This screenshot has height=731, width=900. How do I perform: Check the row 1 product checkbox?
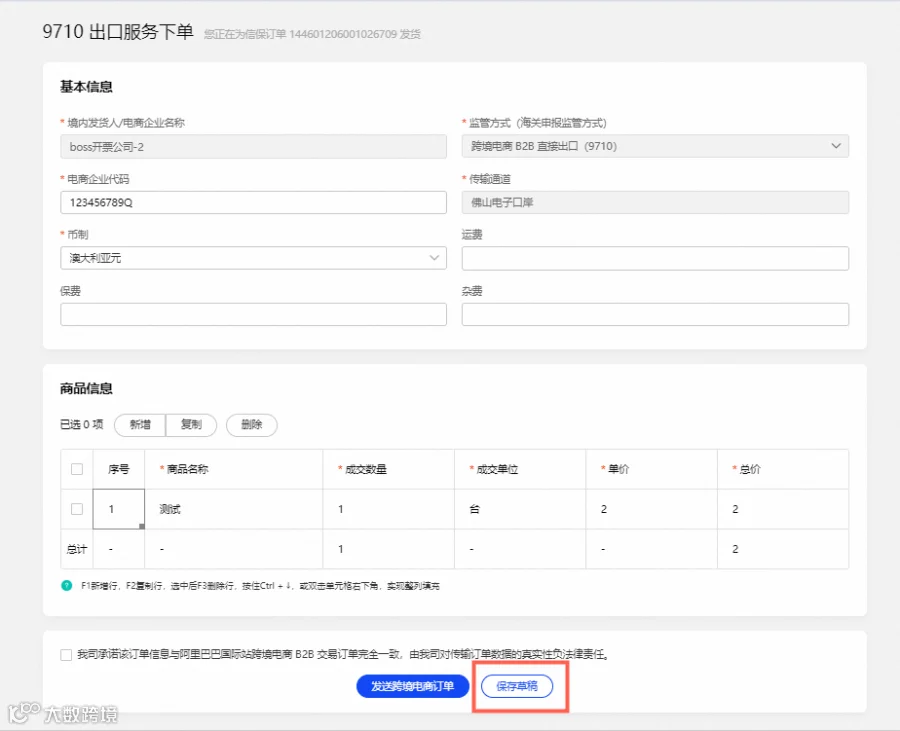coord(77,509)
